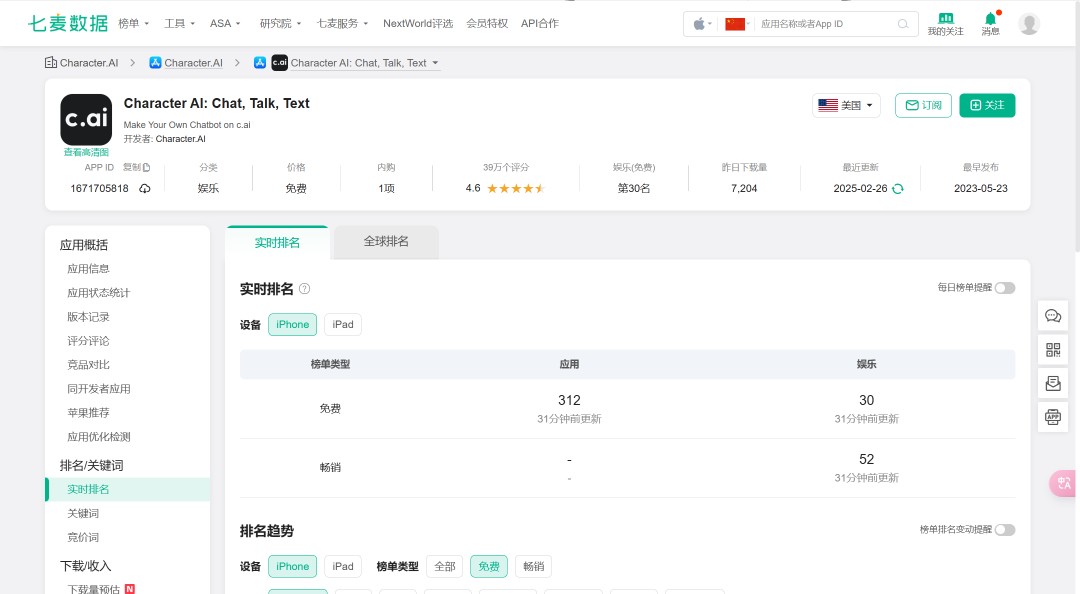Expand the 工具 menu dropdown
Viewport: 1080px width, 594px height.
(180, 23)
